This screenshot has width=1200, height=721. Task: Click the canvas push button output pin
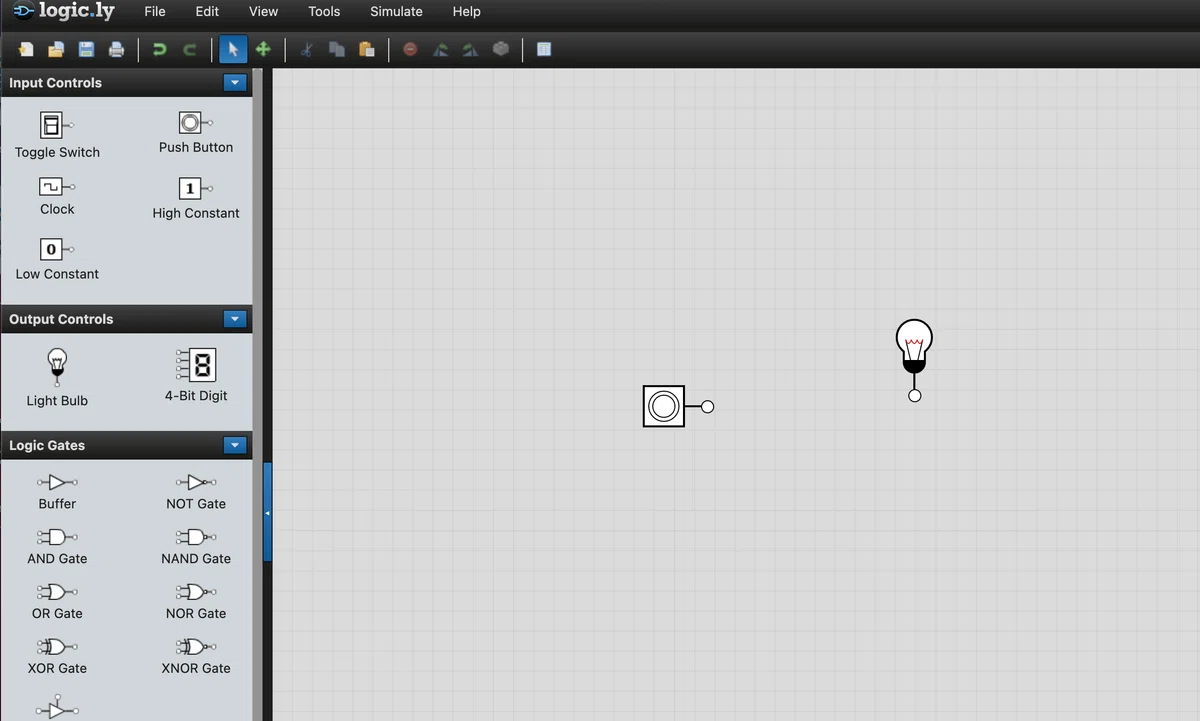[x=708, y=406]
